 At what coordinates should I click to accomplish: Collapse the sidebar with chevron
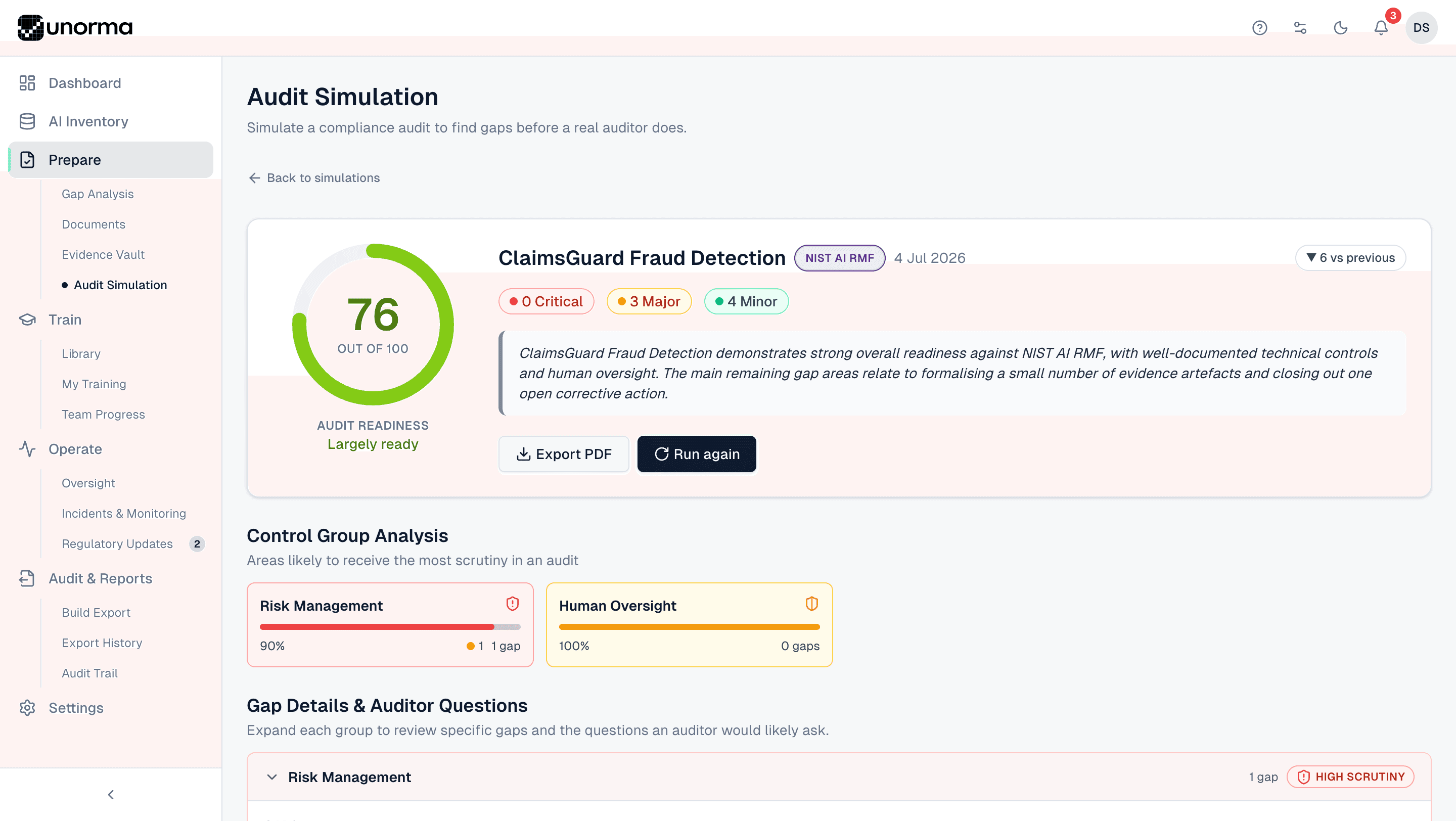coord(111,795)
